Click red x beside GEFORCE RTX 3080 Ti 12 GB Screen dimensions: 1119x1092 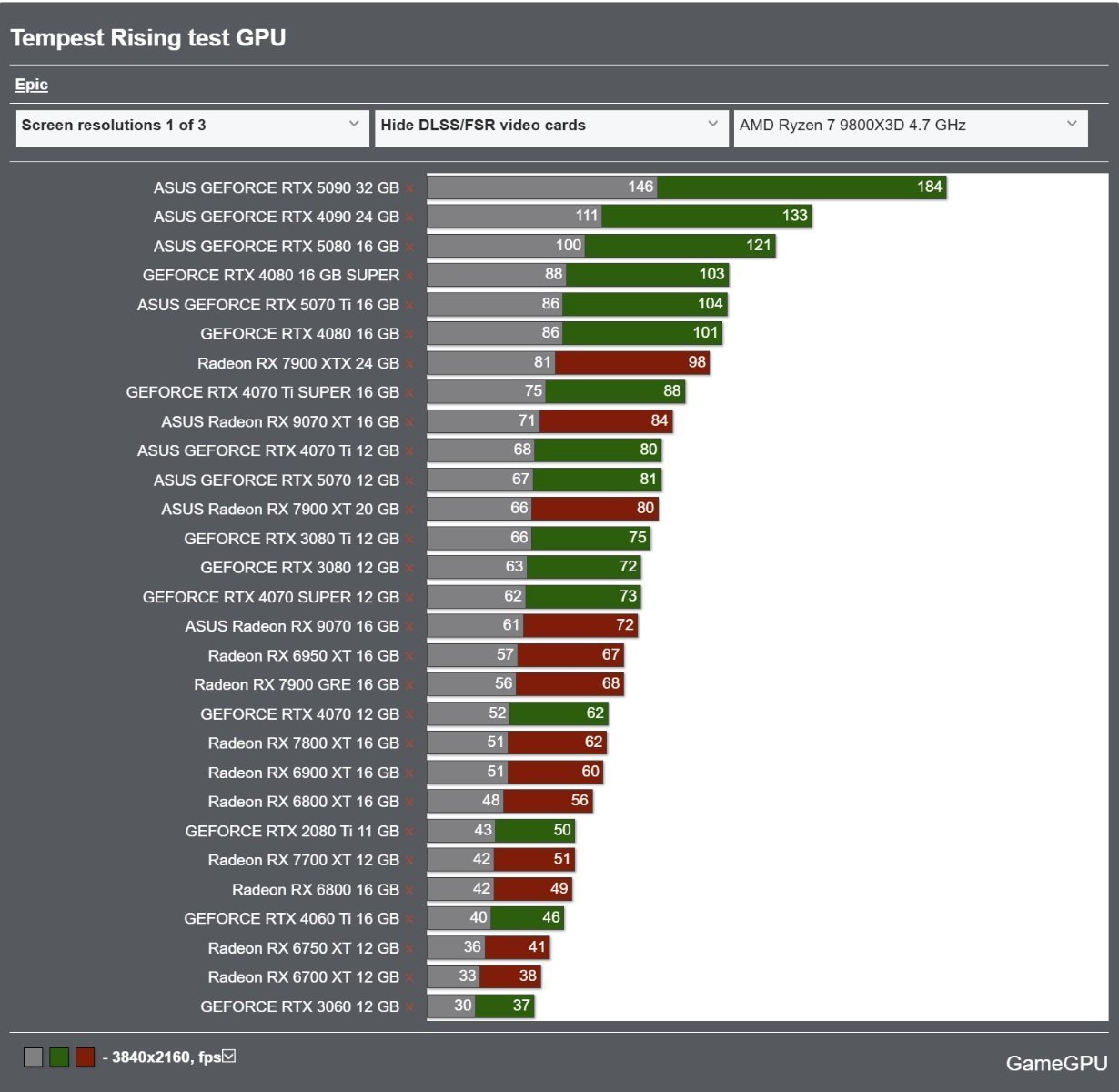tap(410, 540)
